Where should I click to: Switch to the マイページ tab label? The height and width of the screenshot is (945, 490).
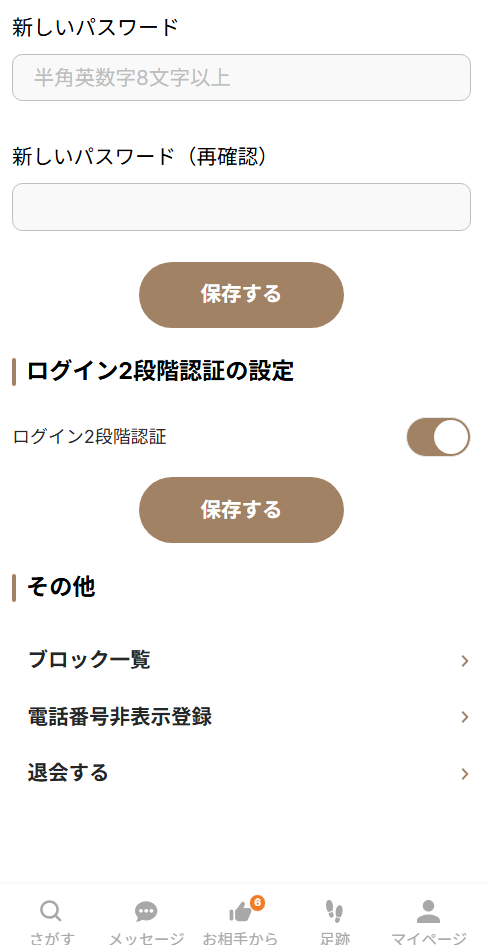[429, 938]
